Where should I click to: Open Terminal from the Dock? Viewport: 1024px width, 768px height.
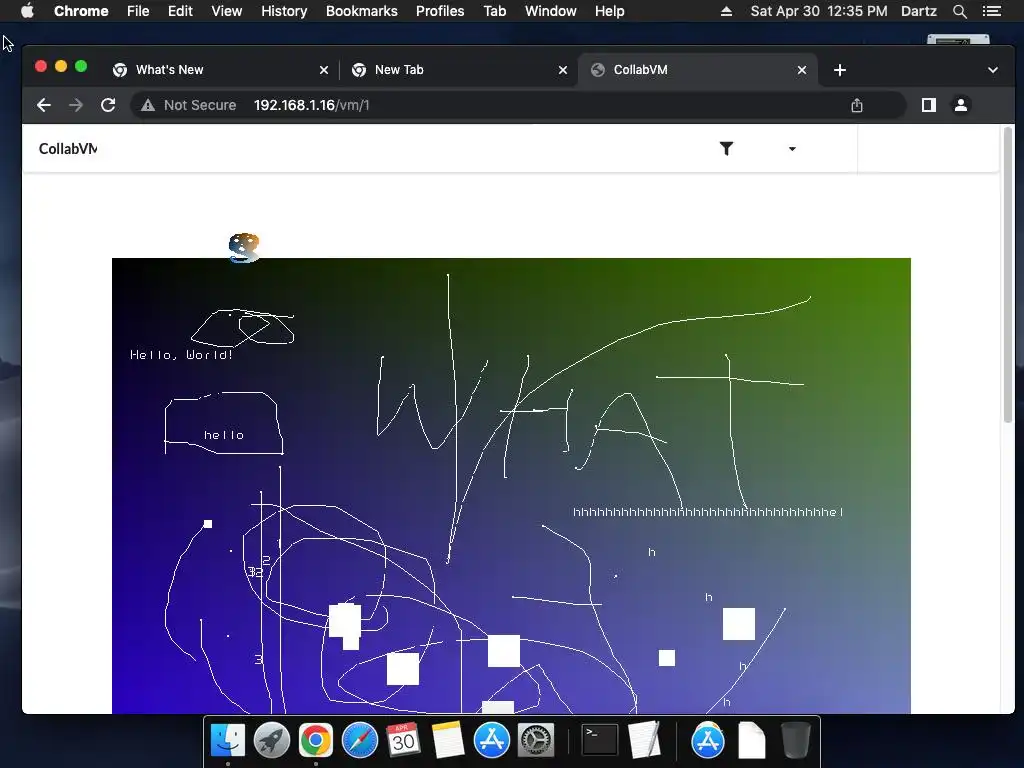coord(600,741)
